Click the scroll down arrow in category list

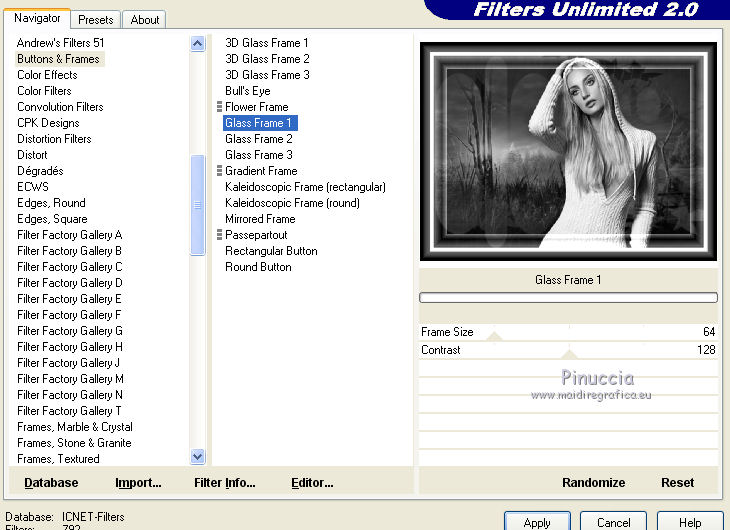click(197, 456)
